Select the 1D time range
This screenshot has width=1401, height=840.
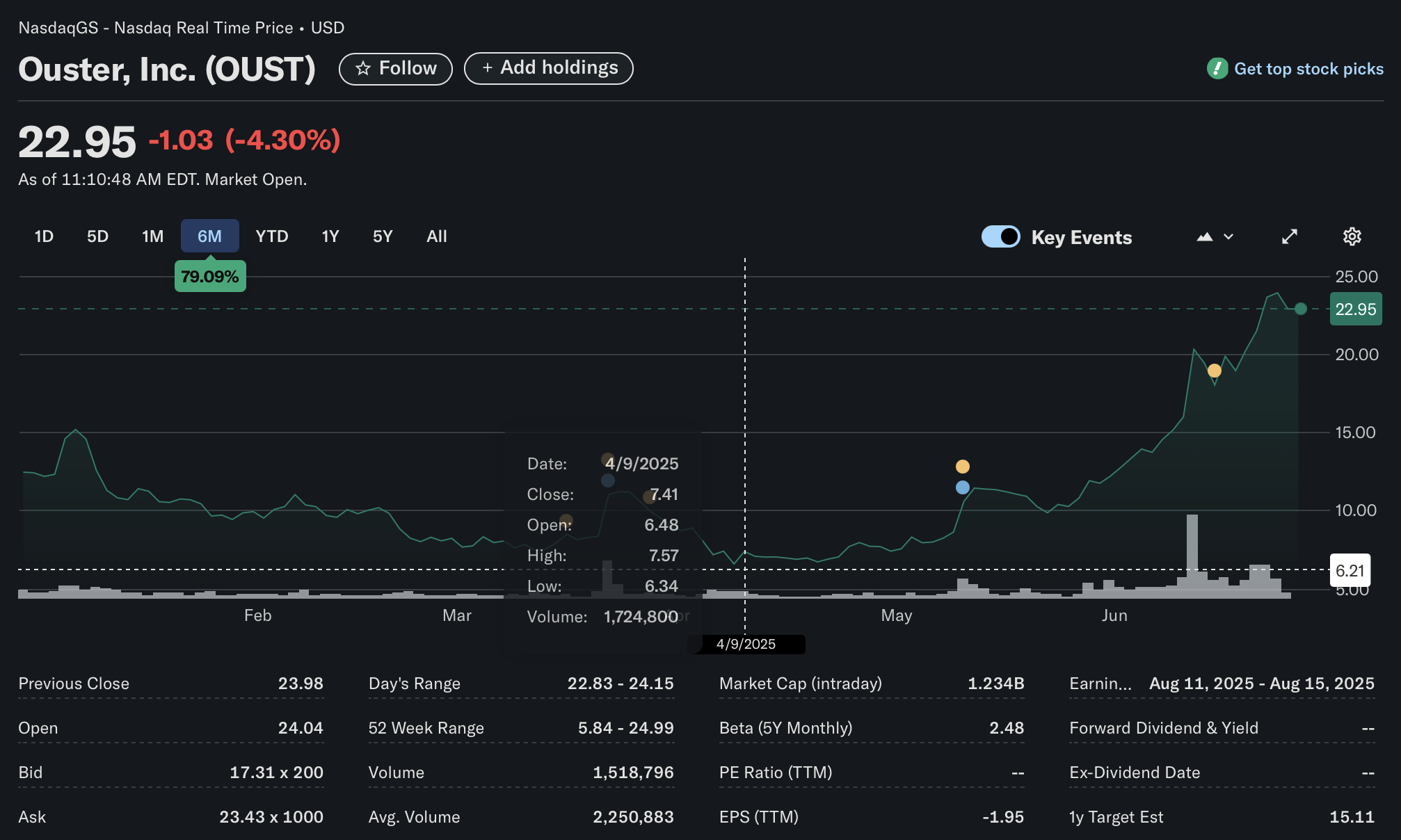click(44, 236)
